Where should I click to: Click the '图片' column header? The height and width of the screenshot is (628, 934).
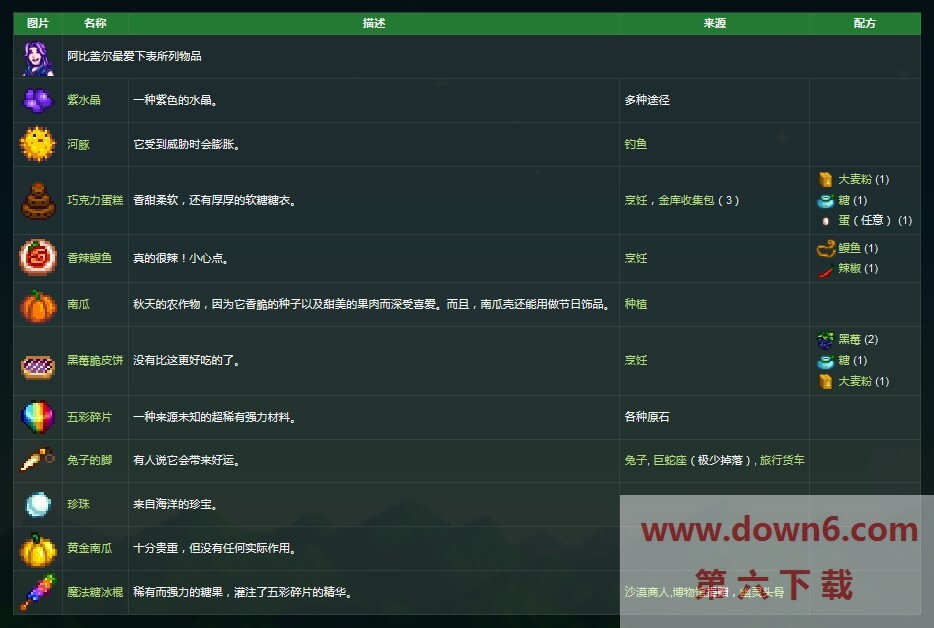click(x=38, y=23)
